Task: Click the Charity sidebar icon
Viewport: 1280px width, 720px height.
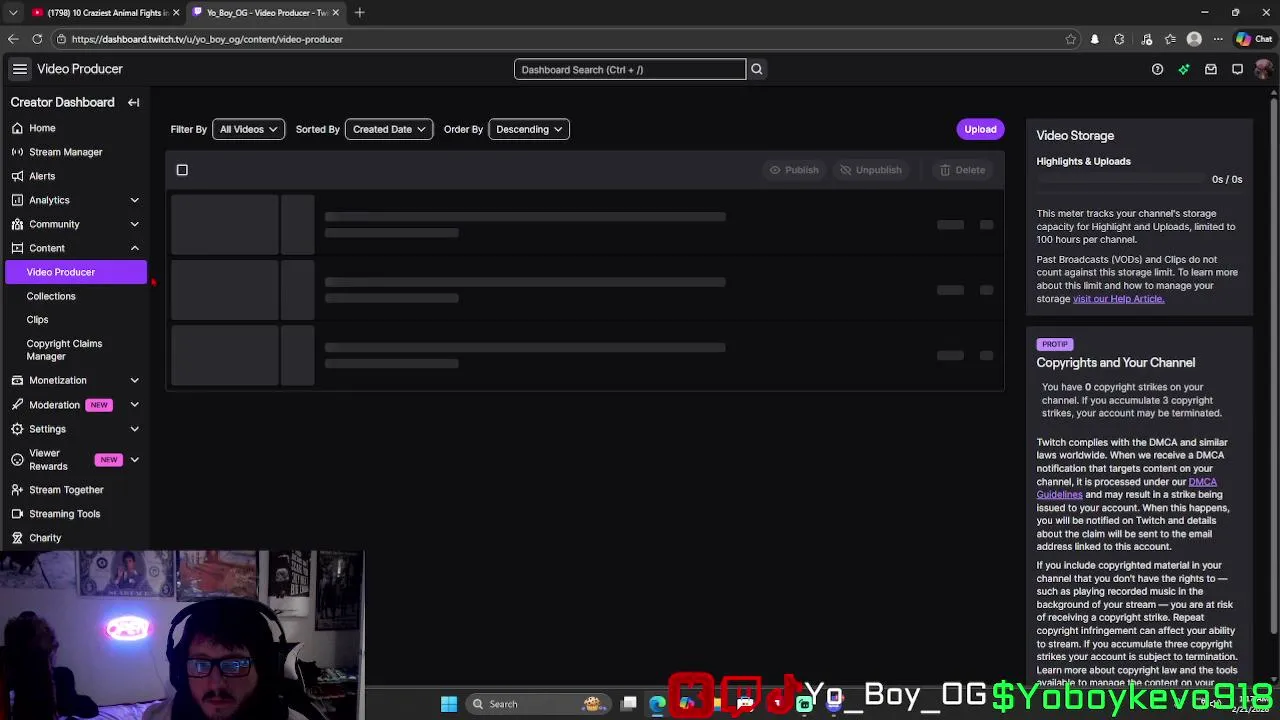Action: [17, 538]
